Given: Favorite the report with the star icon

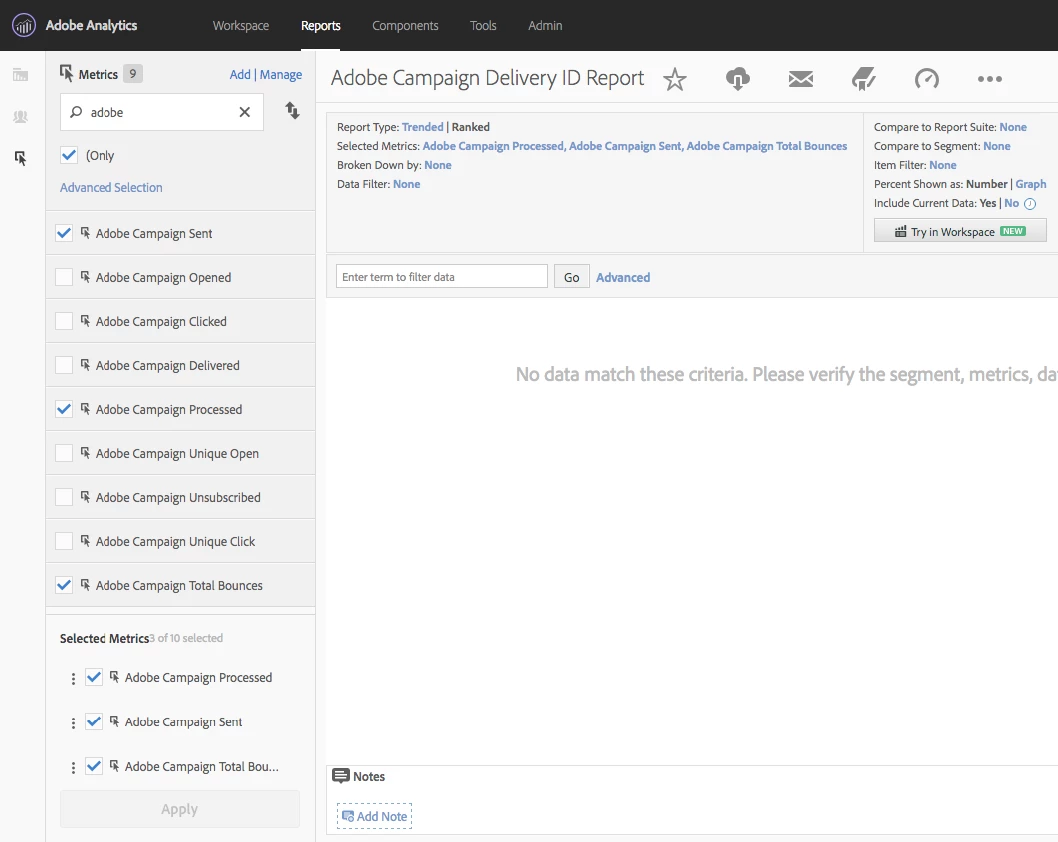Looking at the screenshot, I should pos(675,79).
